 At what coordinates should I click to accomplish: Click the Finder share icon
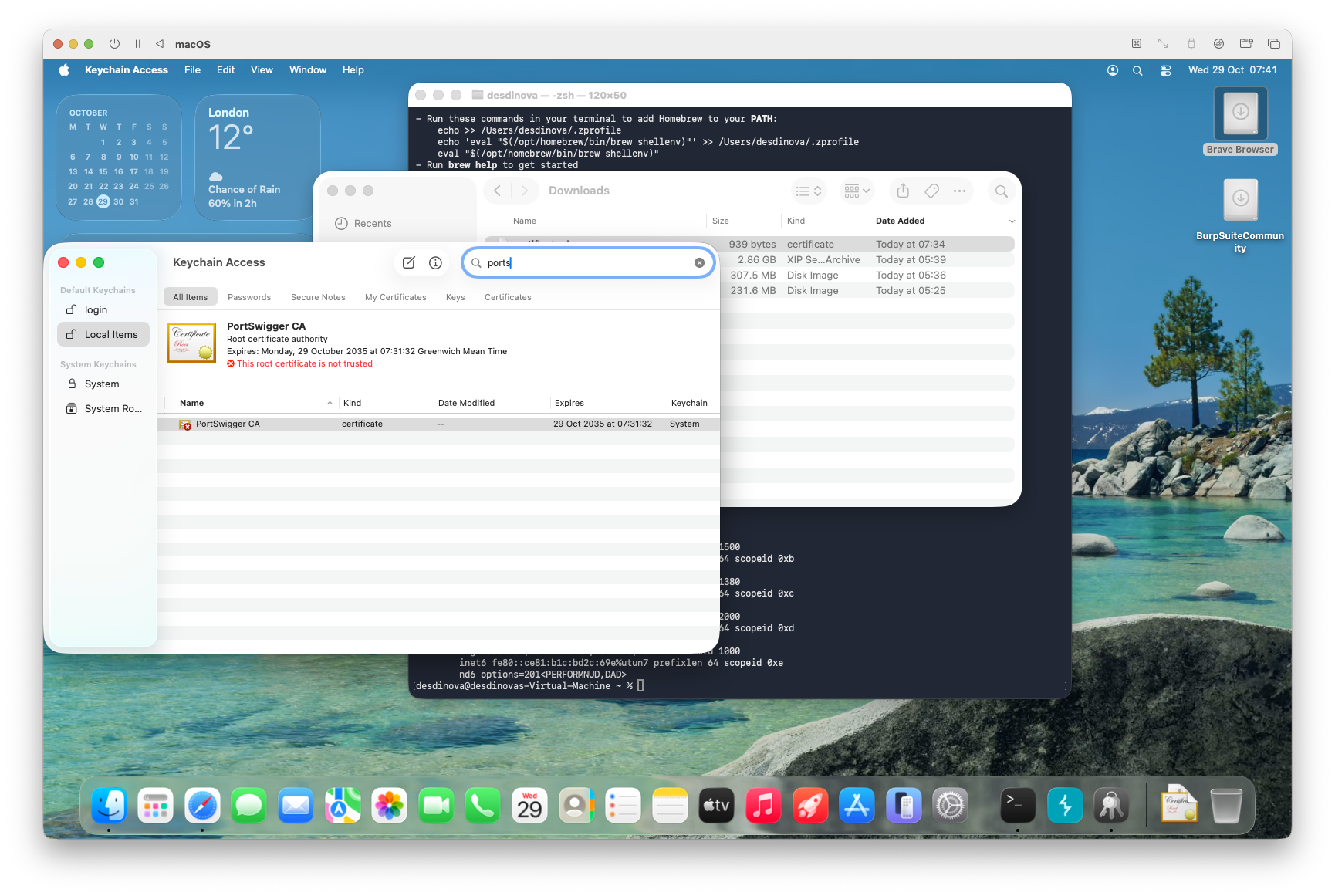click(x=903, y=191)
